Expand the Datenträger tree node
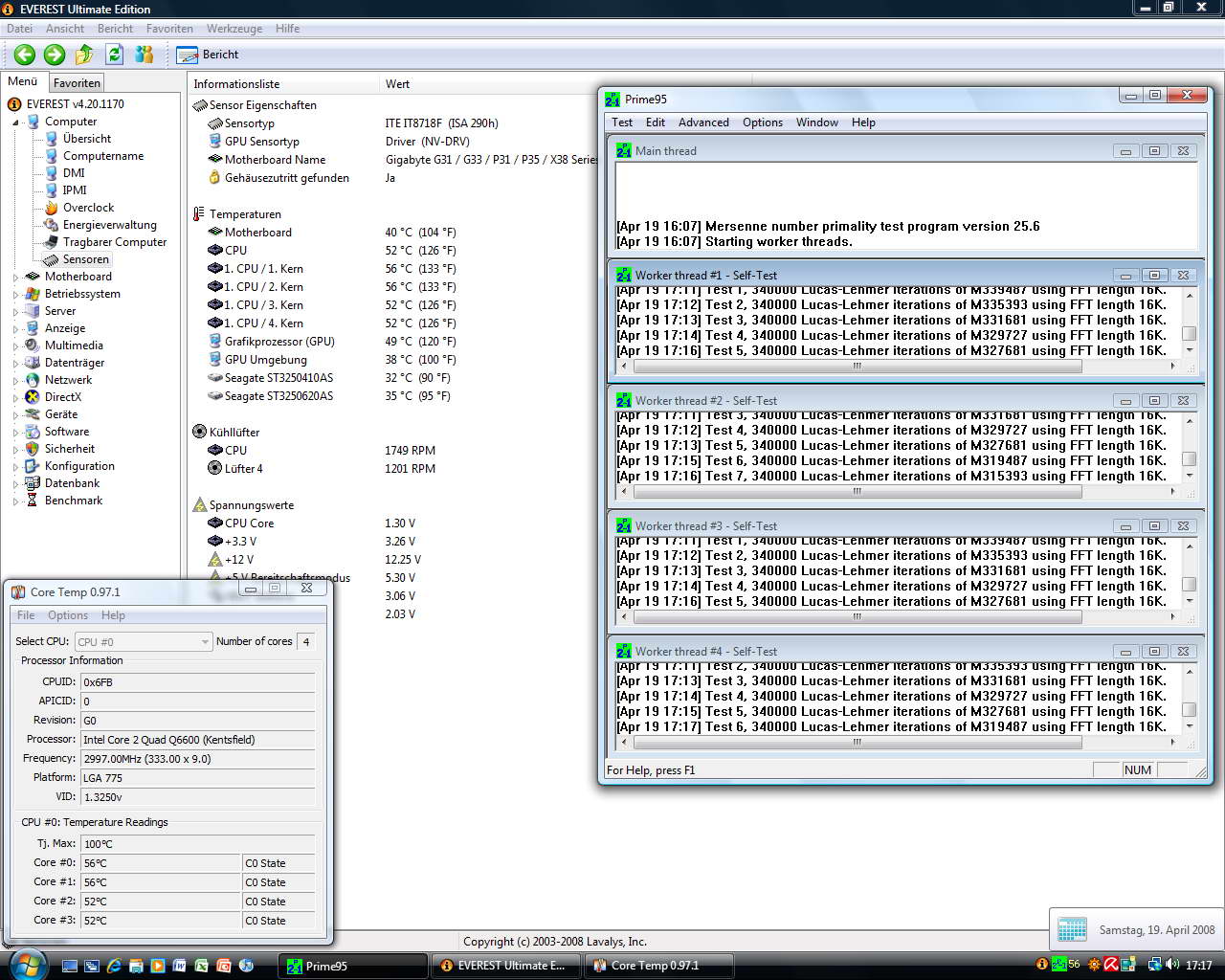 [x=15, y=364]
